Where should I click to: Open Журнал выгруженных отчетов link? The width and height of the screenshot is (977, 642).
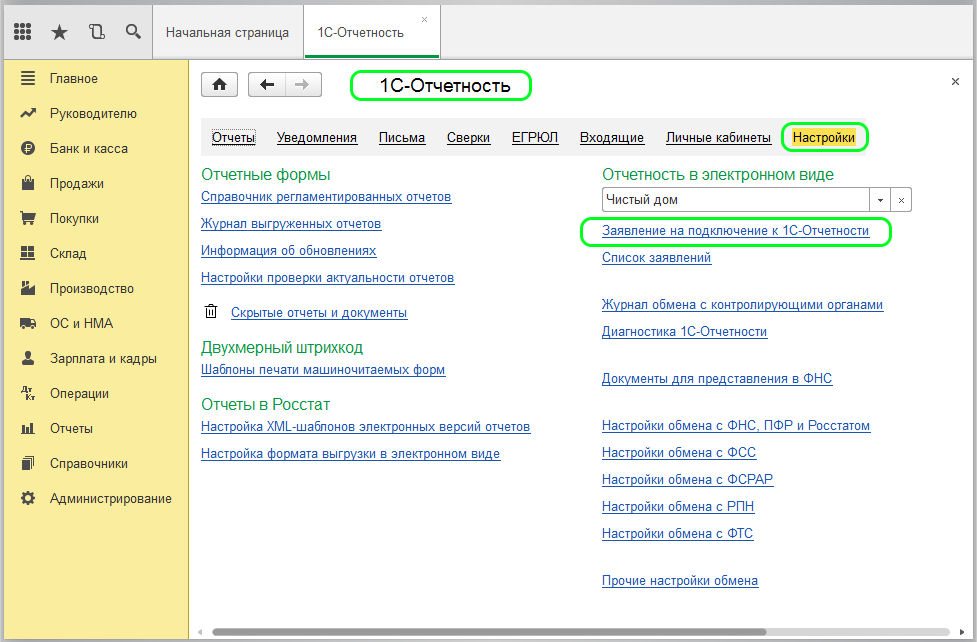[x=291, y=224]
